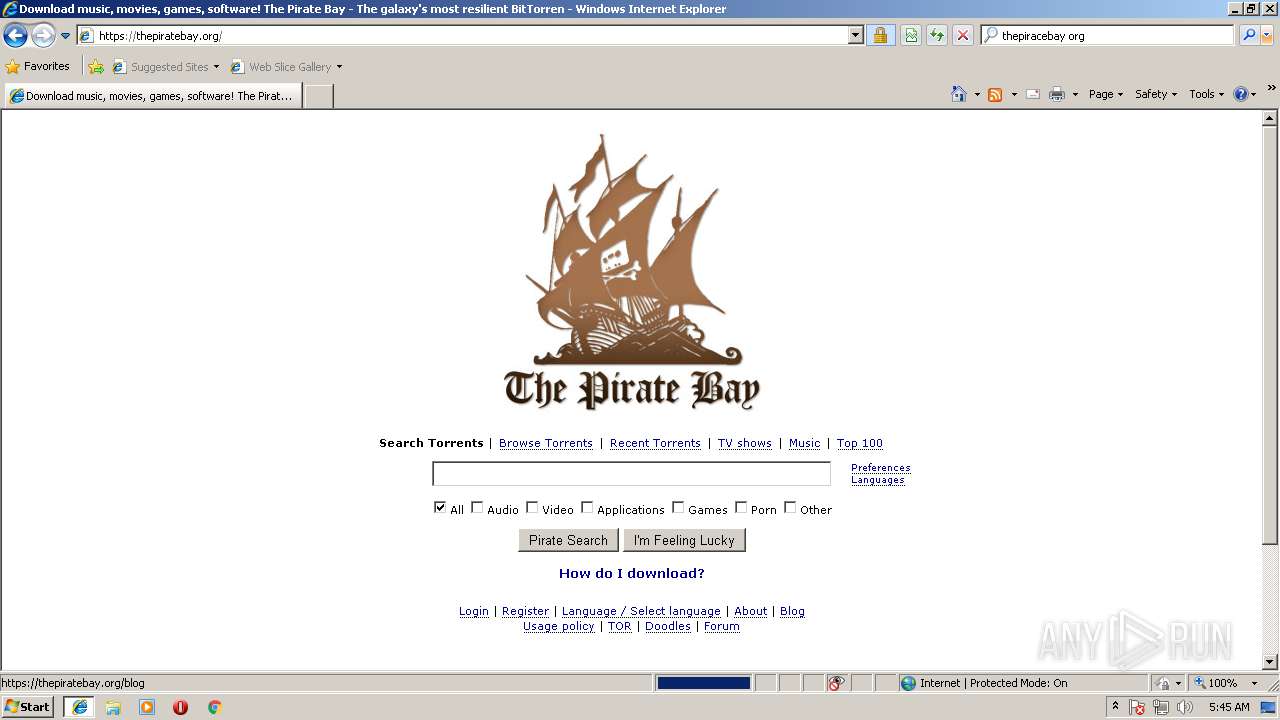Open How do I download? link

pyautogui.click(x=632, y=573)
